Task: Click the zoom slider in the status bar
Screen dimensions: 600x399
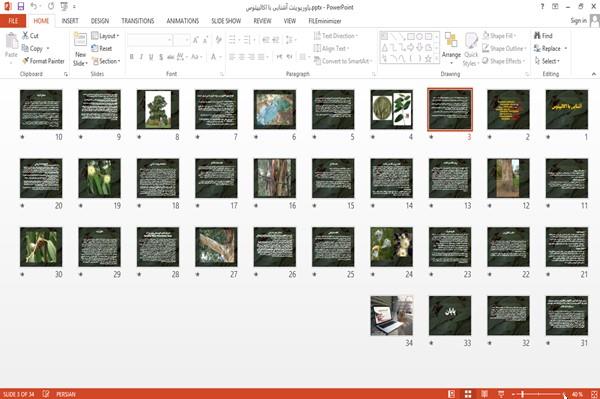Action: (x=539, y=394)
